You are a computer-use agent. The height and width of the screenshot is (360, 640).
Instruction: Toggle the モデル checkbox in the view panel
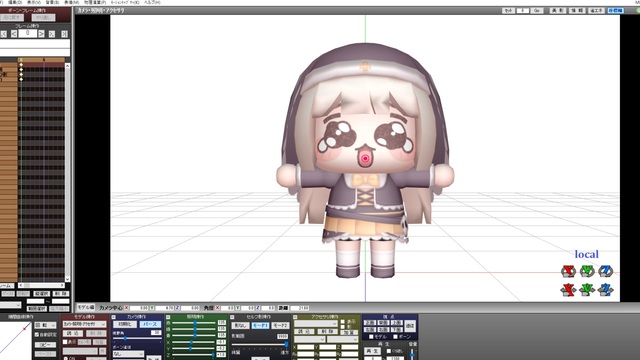[371, 337]
